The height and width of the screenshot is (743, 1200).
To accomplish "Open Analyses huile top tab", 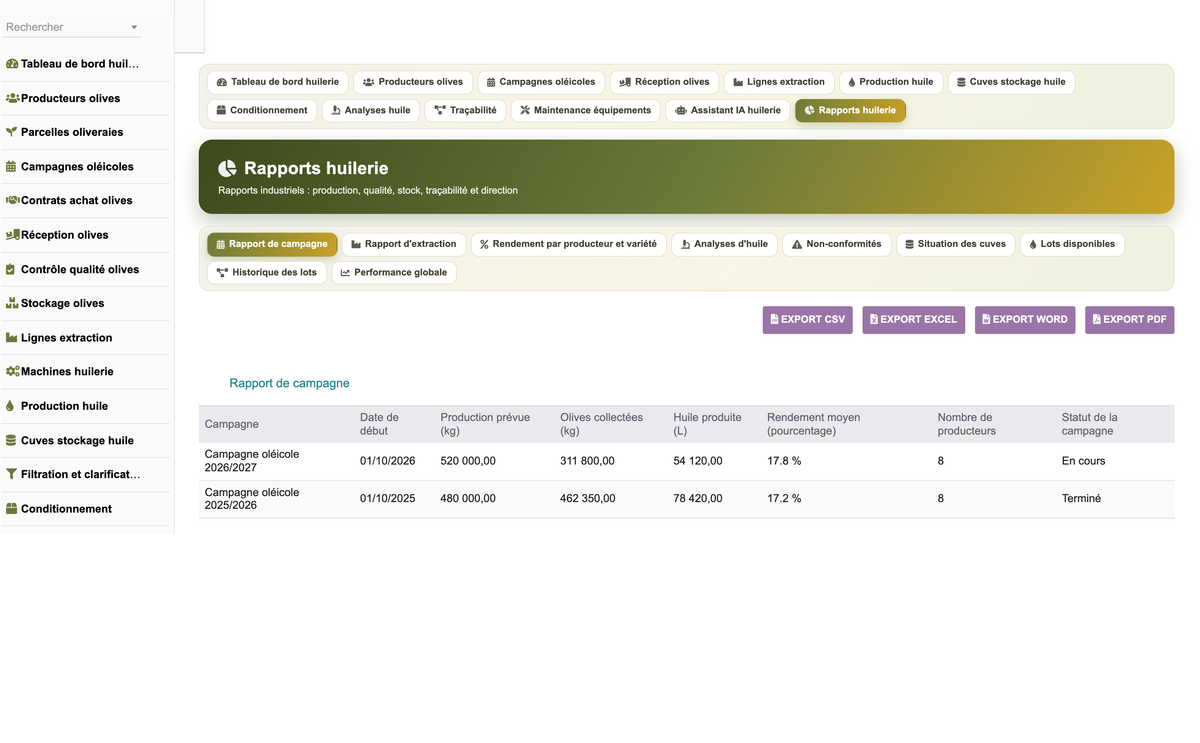I will [x=371, y=110].
